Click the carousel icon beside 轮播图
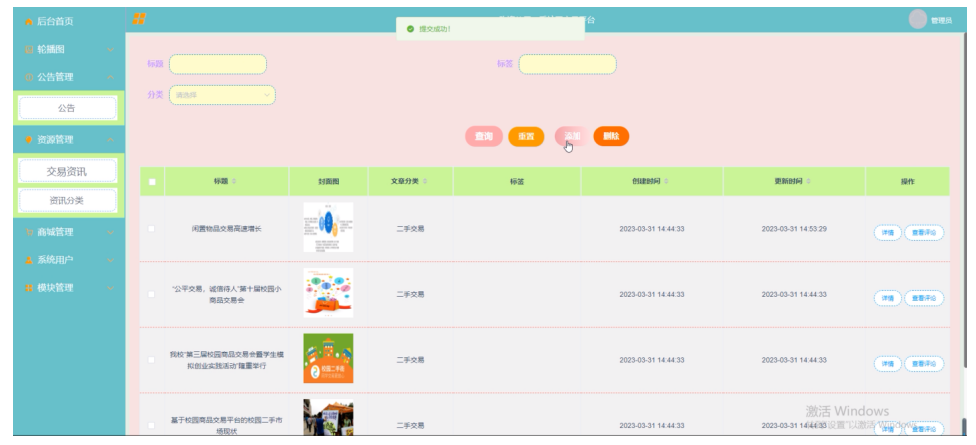 [29, 49]
